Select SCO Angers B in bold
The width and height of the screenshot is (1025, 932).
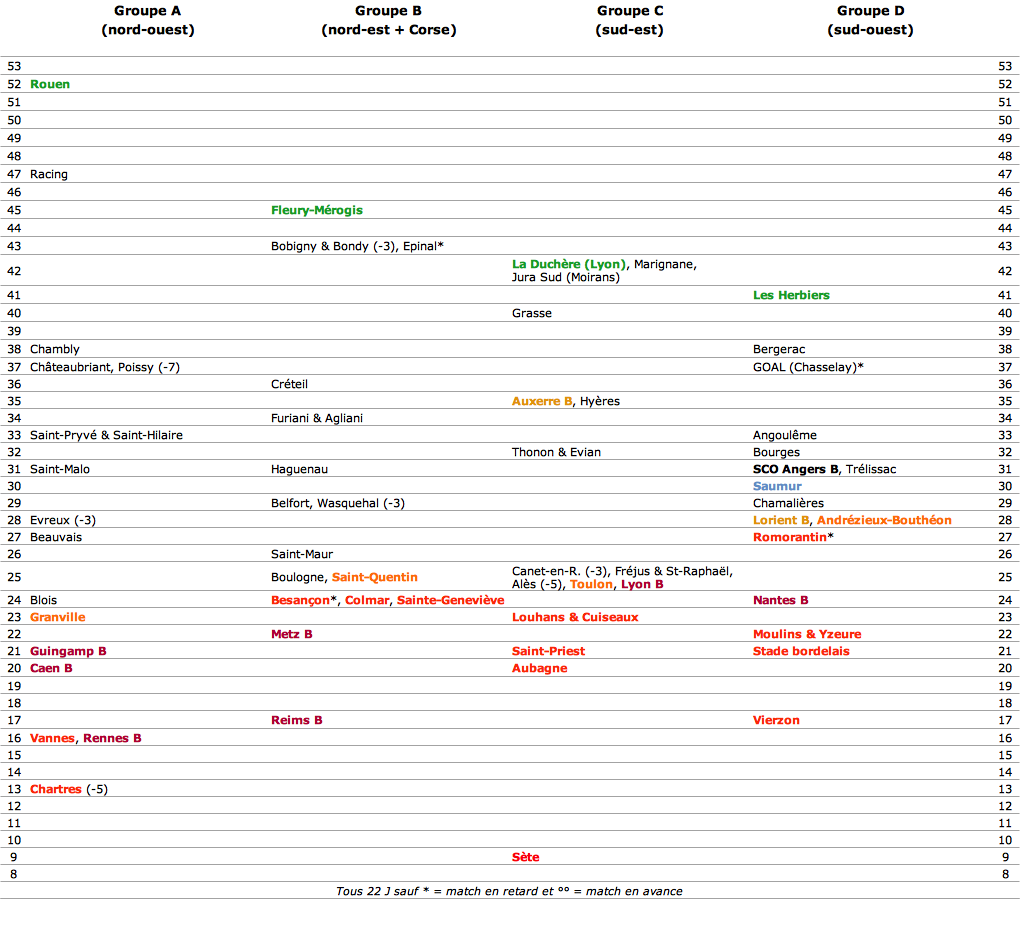coord(796,469)
